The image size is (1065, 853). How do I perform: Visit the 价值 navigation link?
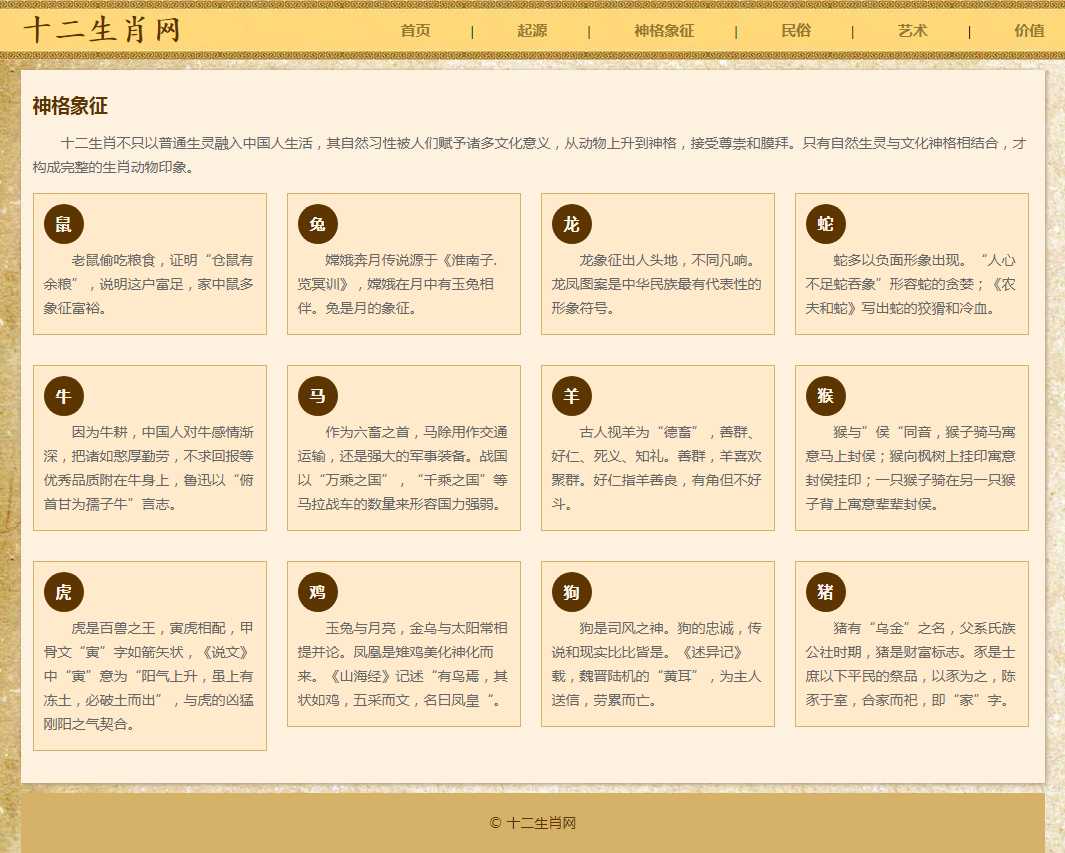coord(1029,31)
